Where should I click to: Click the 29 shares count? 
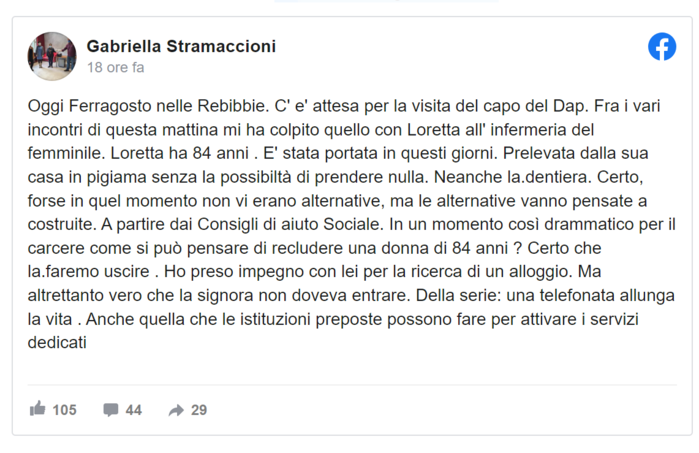[x=198, y=410]
